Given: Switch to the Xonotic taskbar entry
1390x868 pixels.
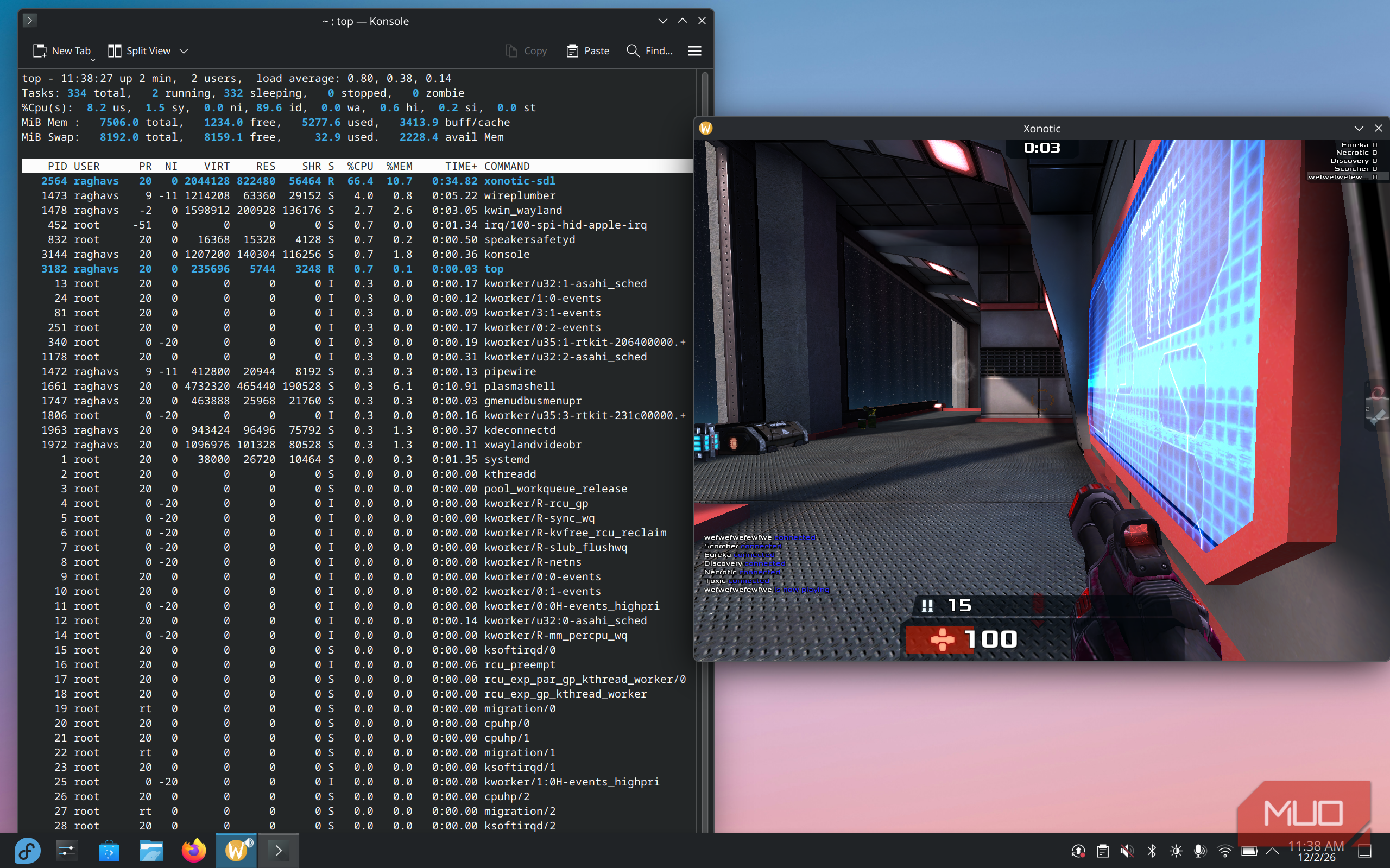Looking at the screenshot, I should coord(236,850).
